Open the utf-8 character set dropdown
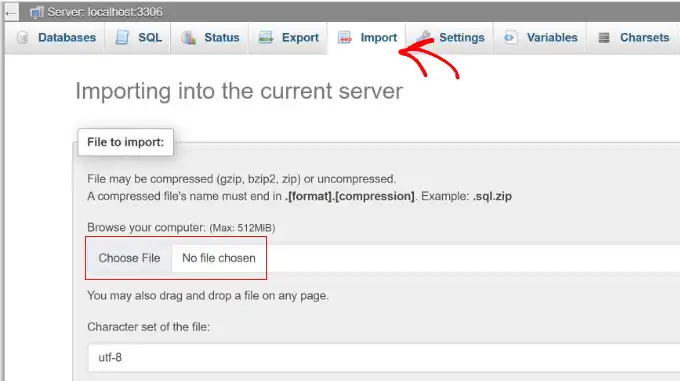 coord(384,358)
